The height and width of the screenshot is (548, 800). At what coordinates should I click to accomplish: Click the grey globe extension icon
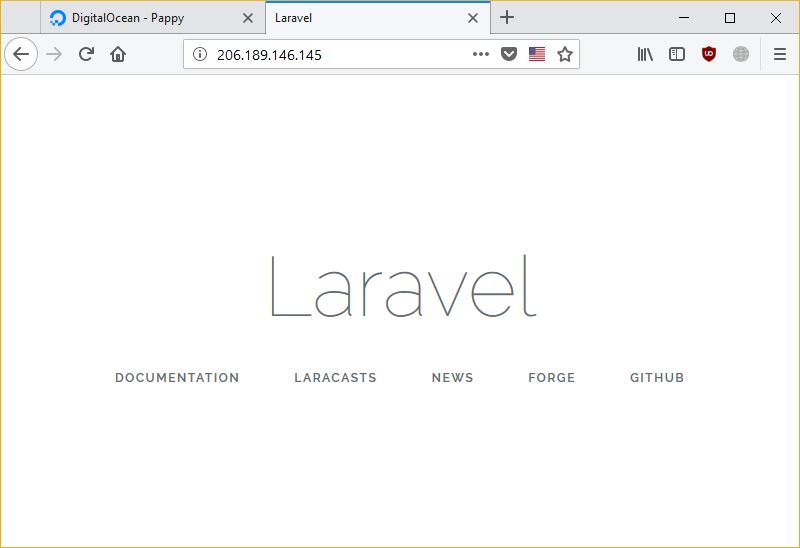coord(741,54)
